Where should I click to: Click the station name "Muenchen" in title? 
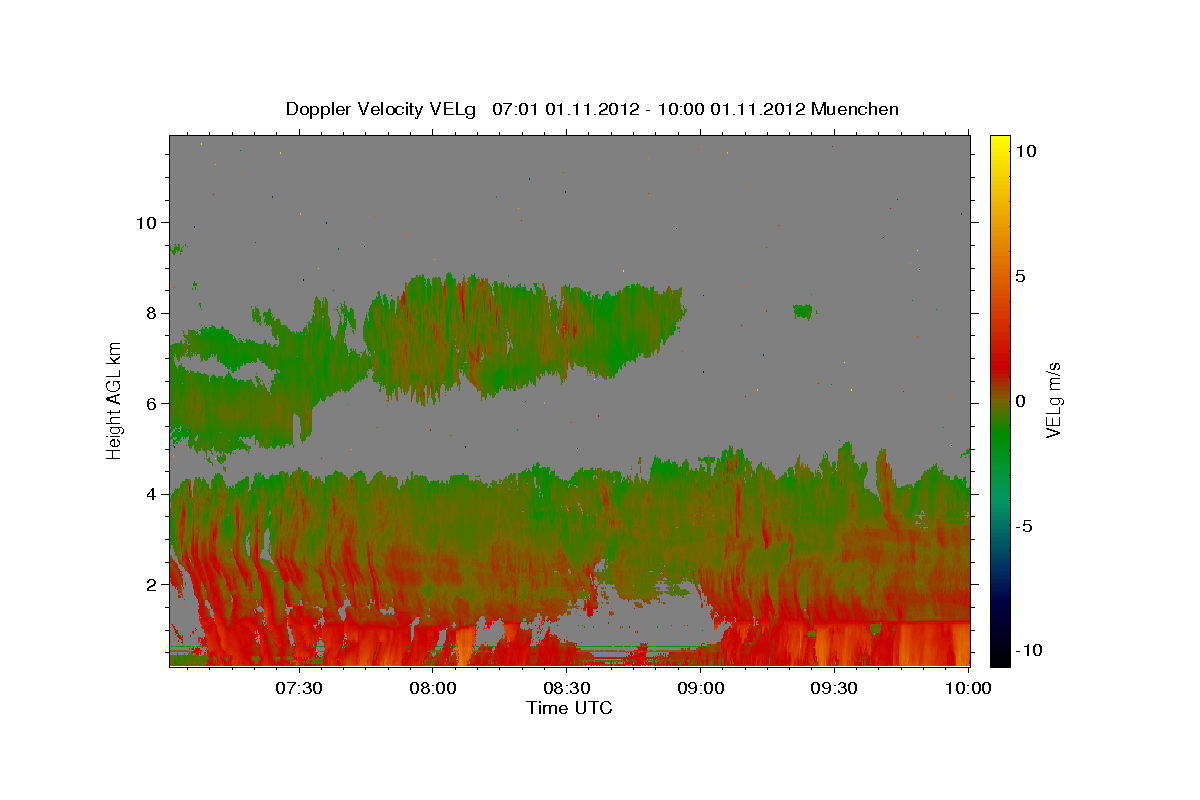(x=855, y=109)
